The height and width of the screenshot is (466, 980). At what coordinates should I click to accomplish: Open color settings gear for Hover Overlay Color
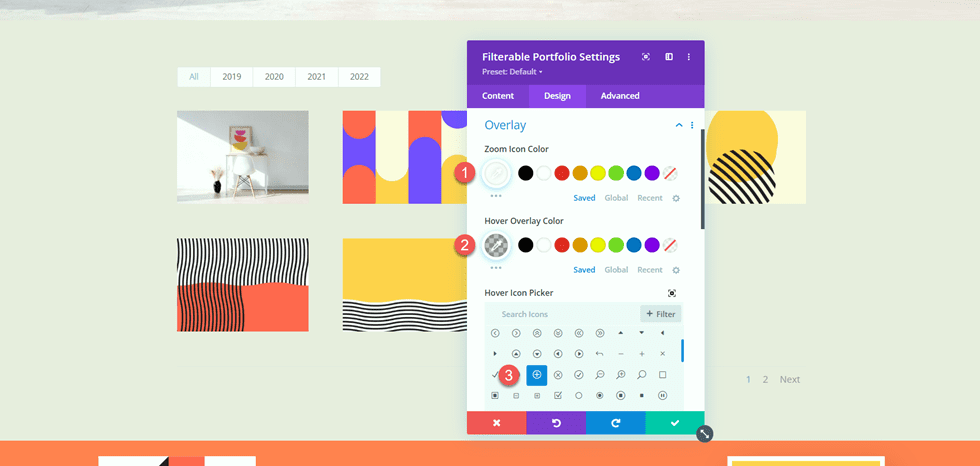point(676,270)
